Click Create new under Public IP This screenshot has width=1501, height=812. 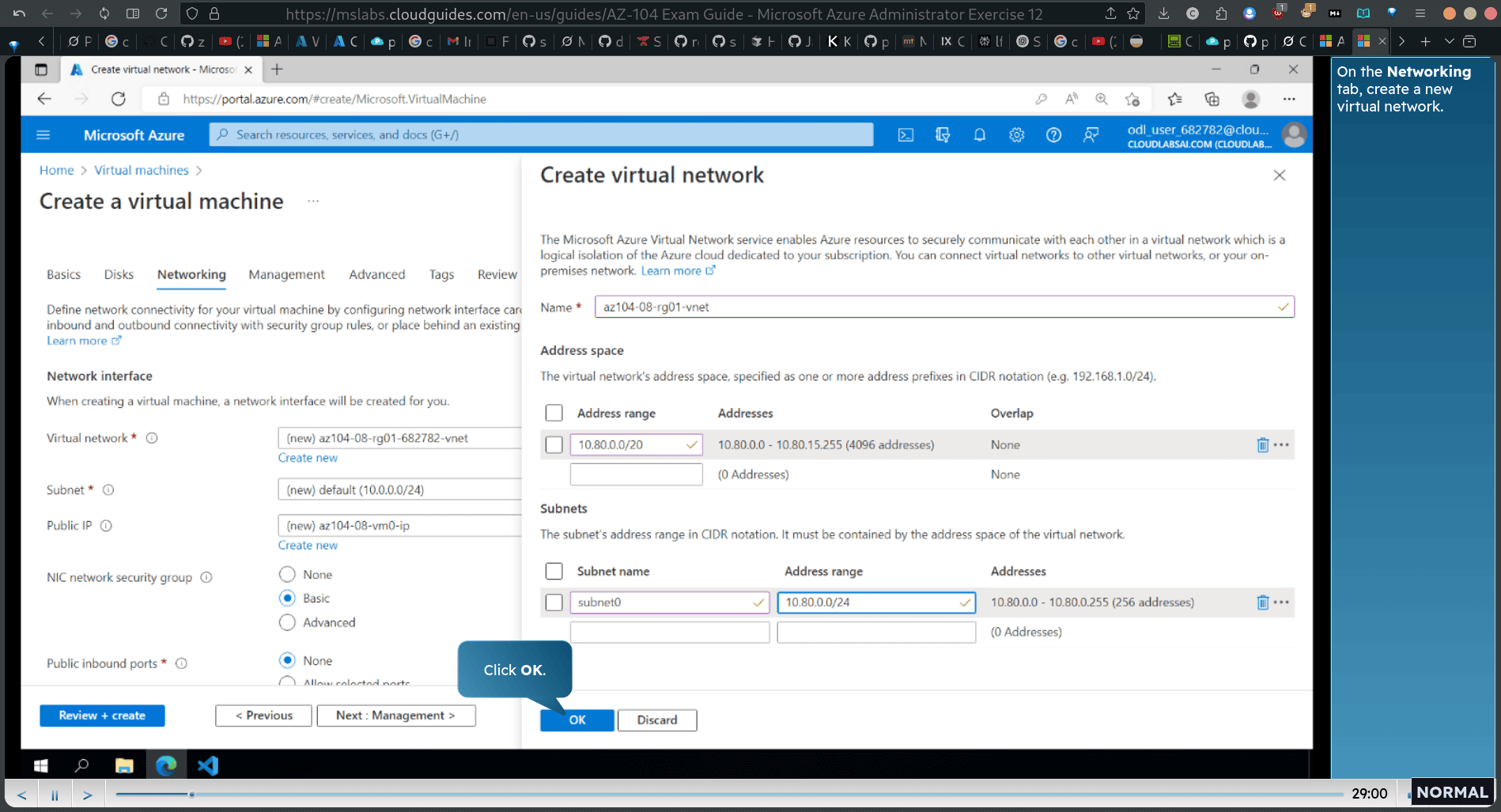(308, 546)
